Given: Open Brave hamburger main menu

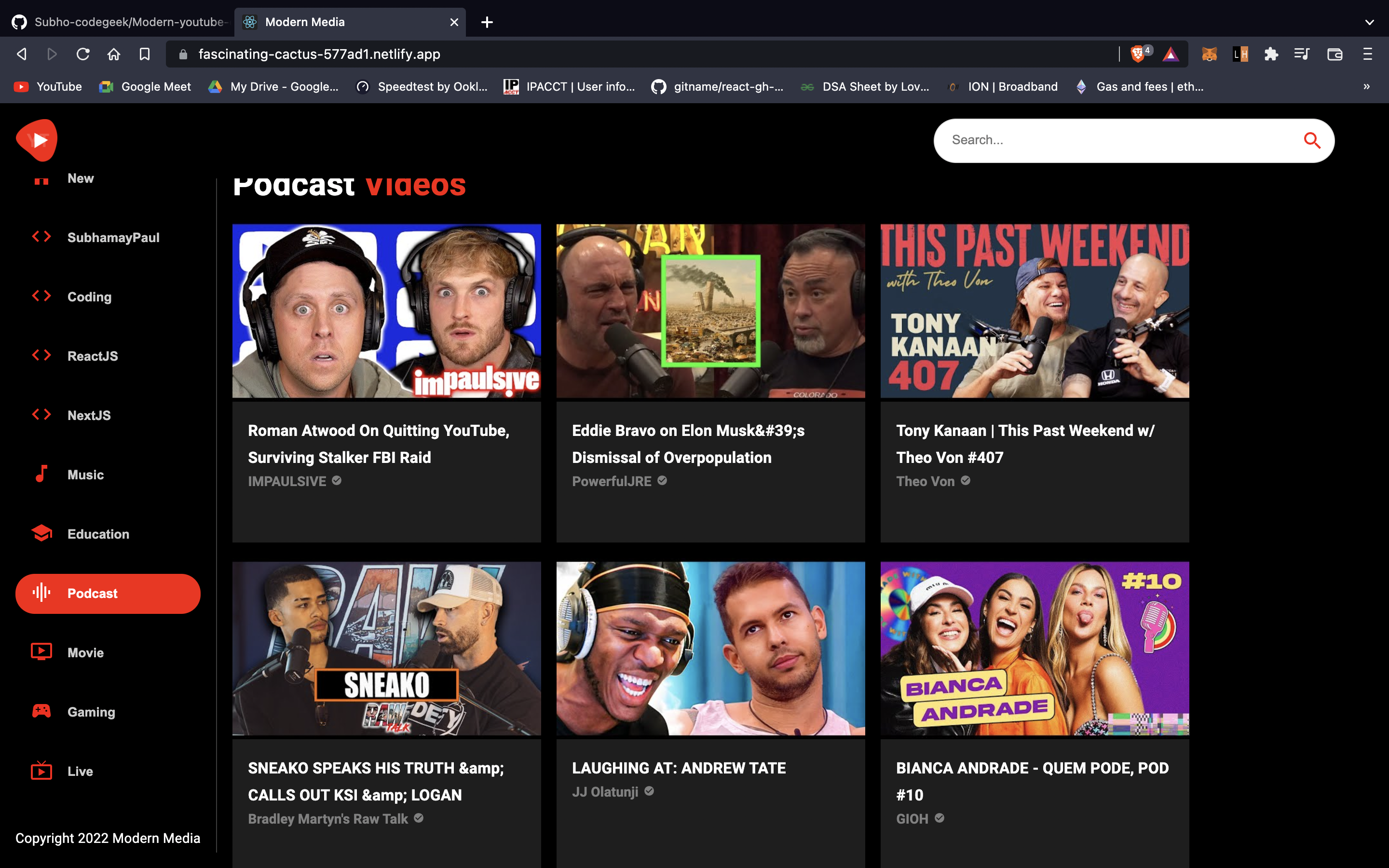Looking at the screenshot, I should point(1368,54).
